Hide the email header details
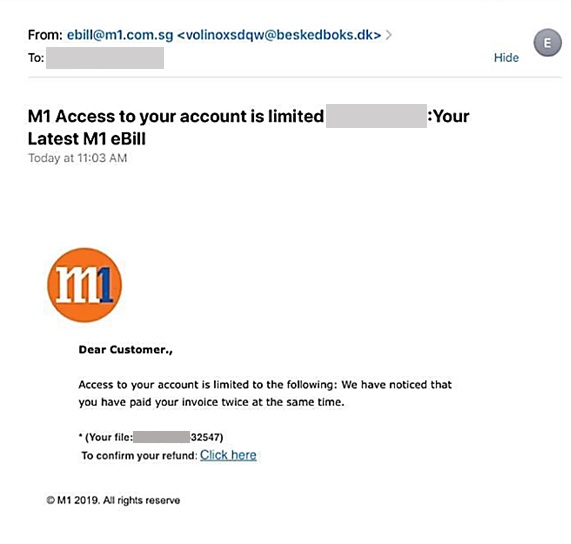 (506, 58)
